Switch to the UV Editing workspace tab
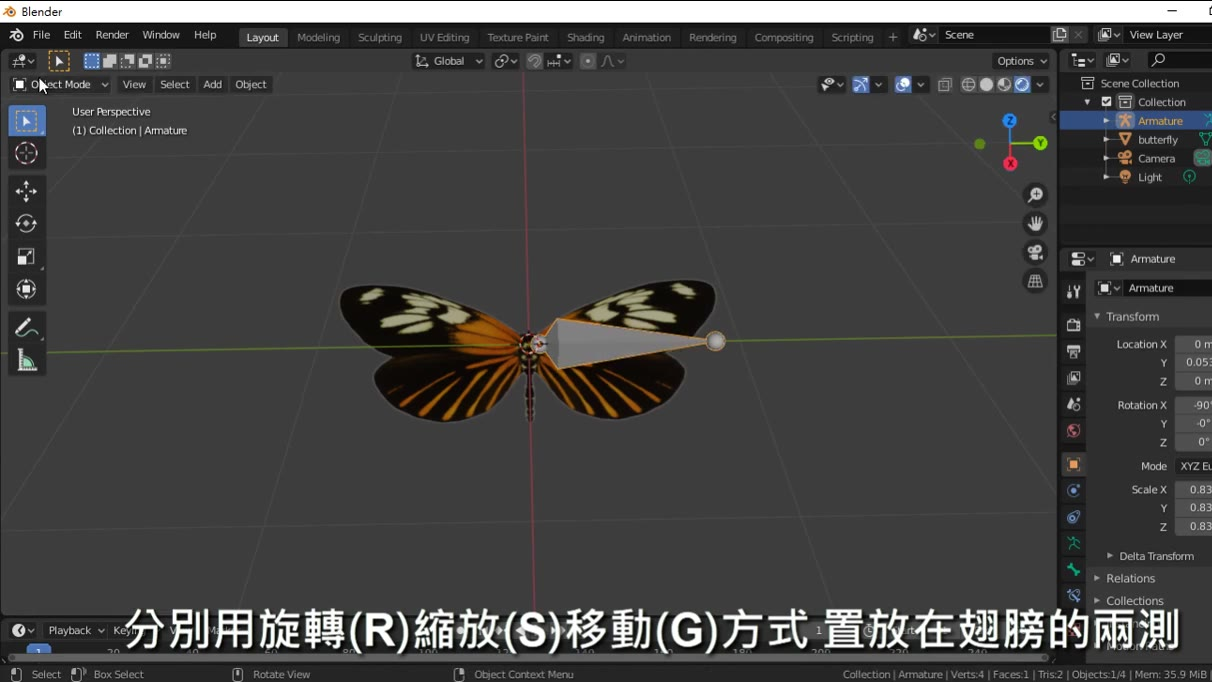Image resolution: width=1212 pixels, height=682 pixels. click(x=444, y=37)
